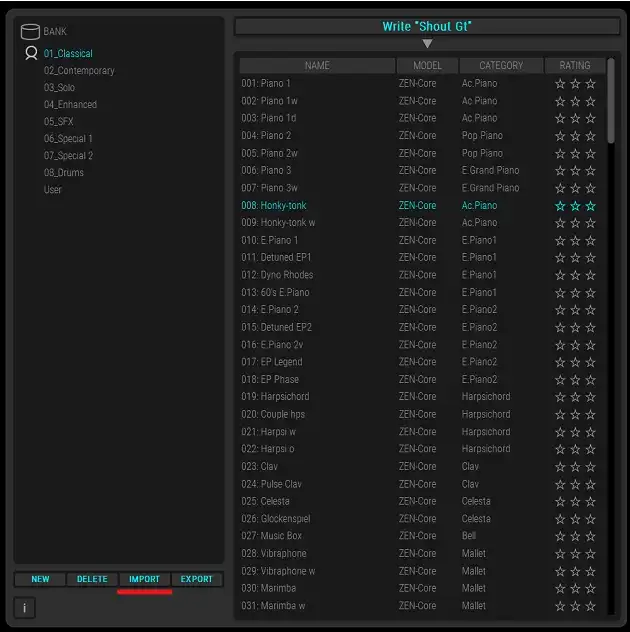
Task: Click the BANK cylinder icon
Action: (30, 32)
